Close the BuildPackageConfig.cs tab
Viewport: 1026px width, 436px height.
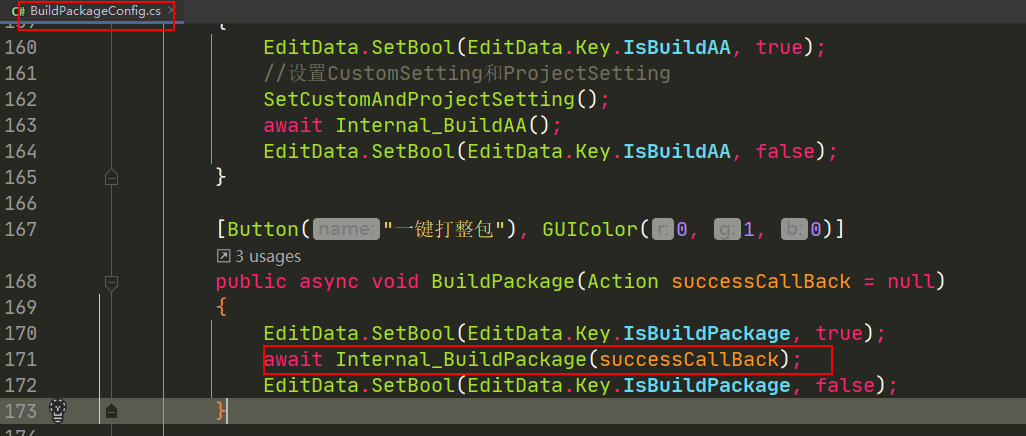coord(171,10)
